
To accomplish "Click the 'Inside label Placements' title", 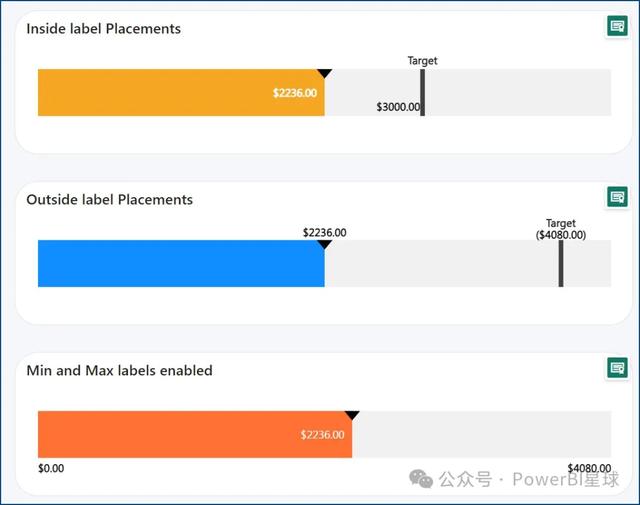I will coord(104,29).
